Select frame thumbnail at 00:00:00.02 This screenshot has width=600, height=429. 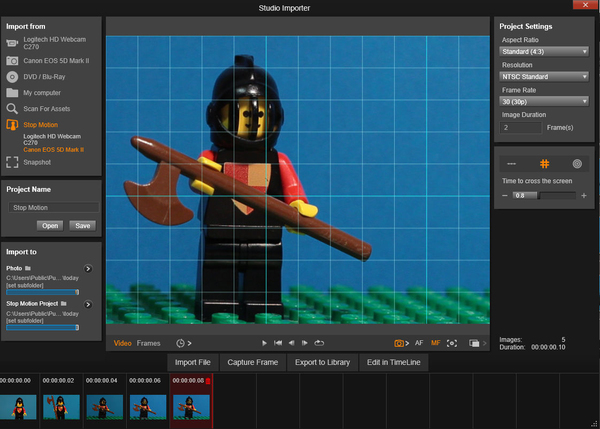point(61,407)
